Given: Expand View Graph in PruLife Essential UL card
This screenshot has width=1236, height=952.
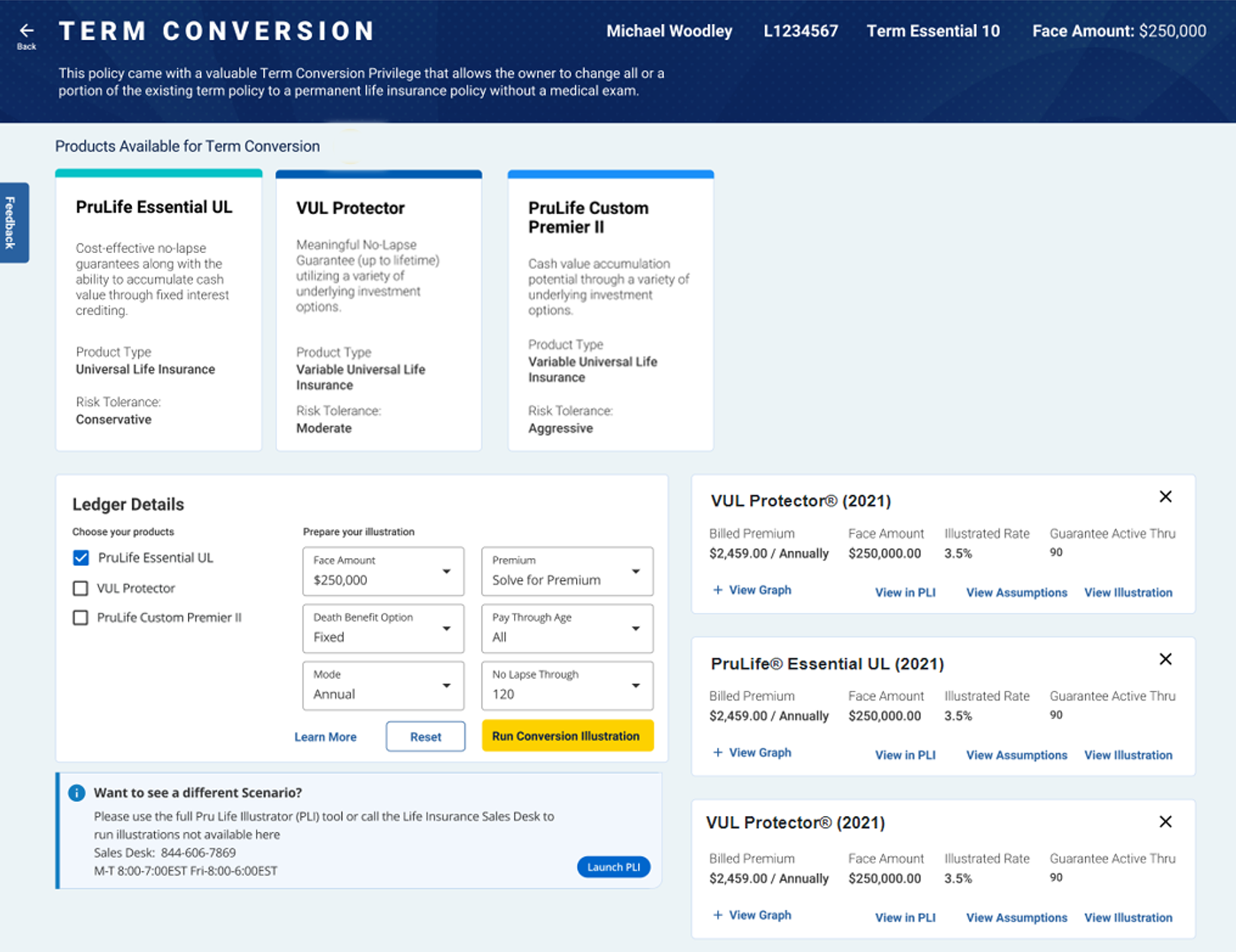Looking at the screenshot, I should pos(753,752).
